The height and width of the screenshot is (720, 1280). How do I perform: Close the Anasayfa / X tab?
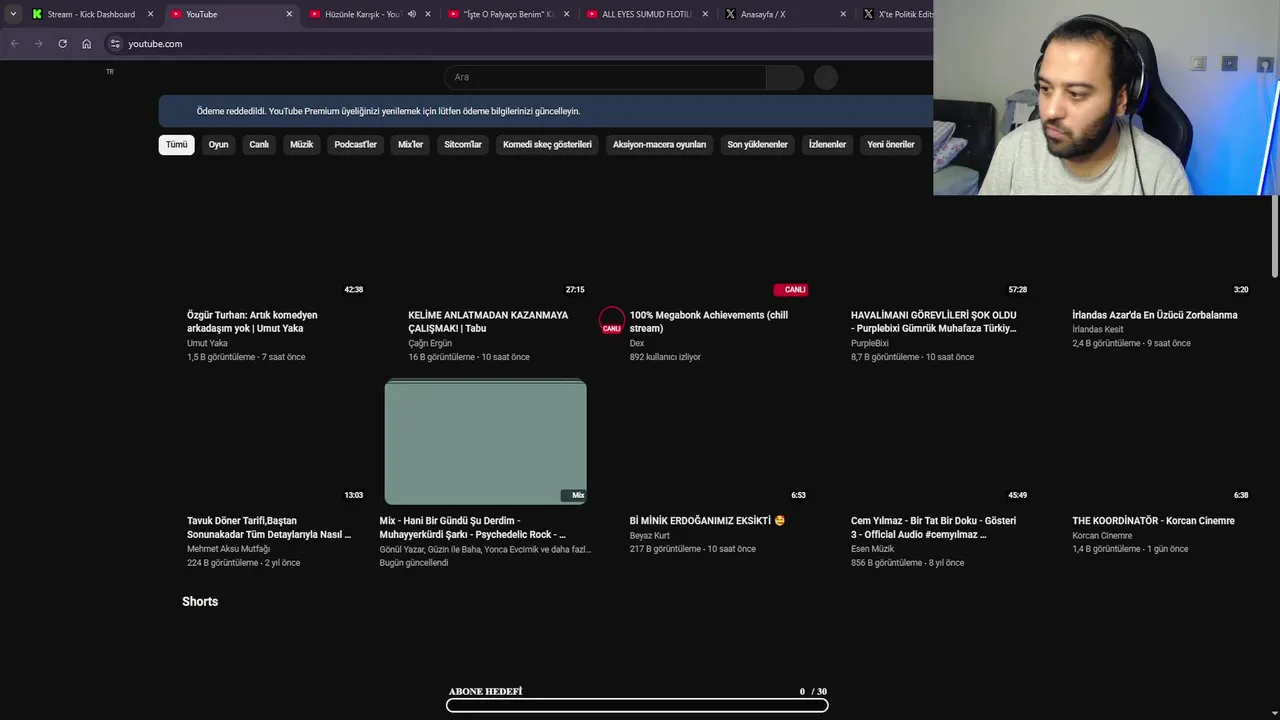pos(843,14)
